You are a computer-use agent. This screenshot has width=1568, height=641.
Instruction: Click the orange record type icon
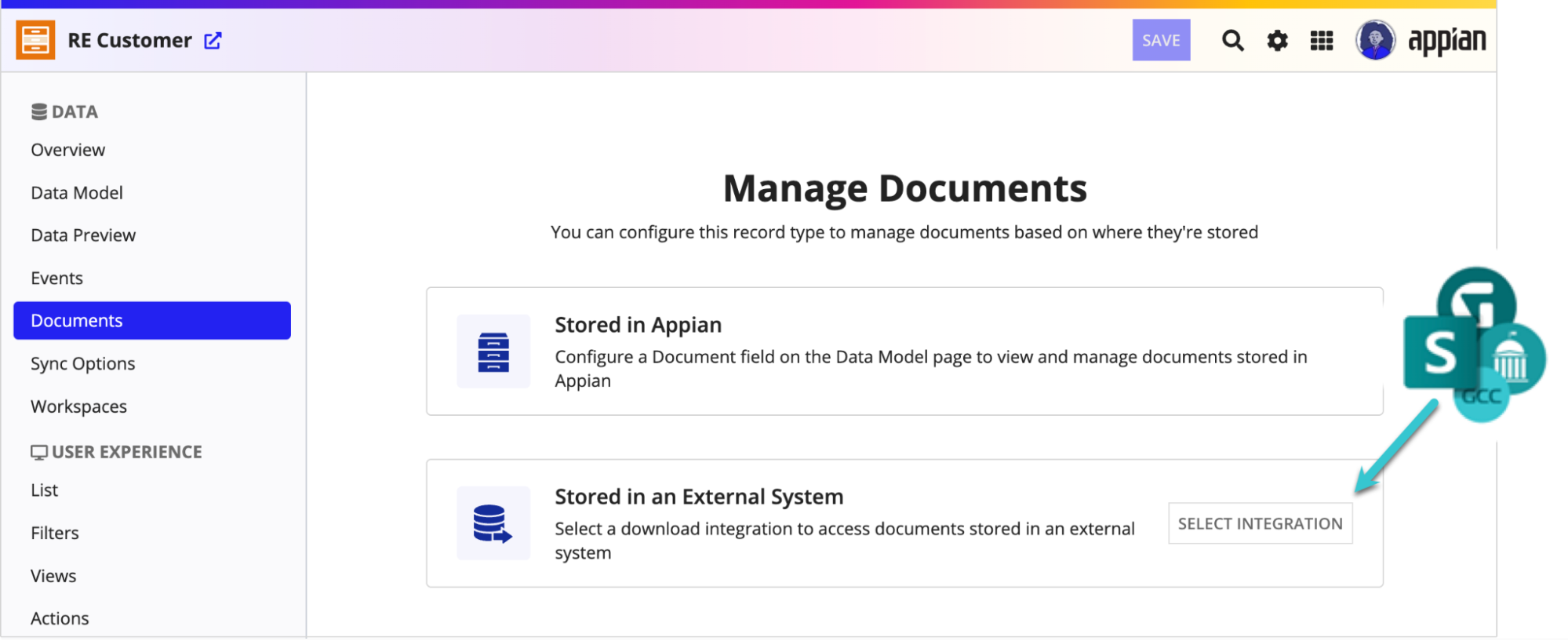[35, 40]
